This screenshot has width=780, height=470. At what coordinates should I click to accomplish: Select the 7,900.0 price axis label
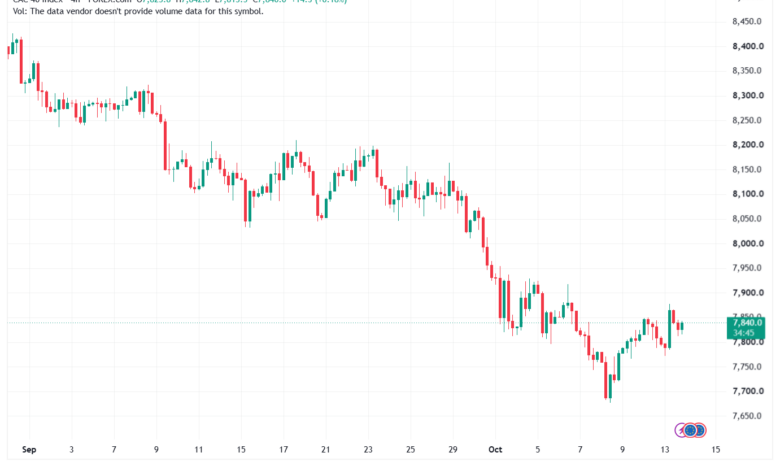coord(748,292)
